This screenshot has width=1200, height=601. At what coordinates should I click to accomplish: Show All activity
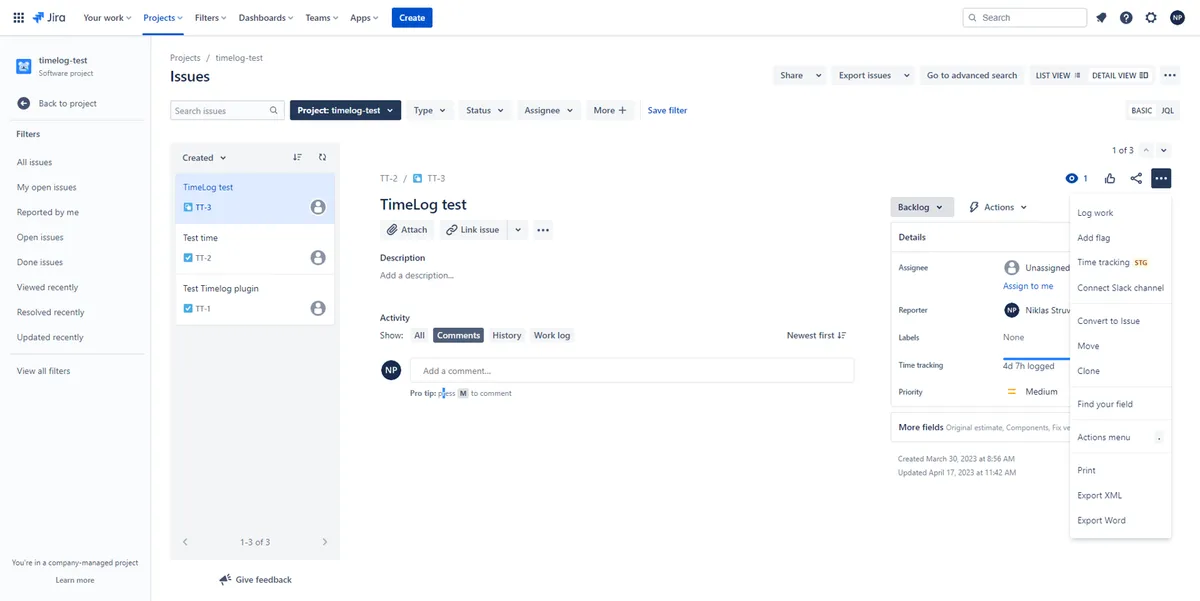419,335
